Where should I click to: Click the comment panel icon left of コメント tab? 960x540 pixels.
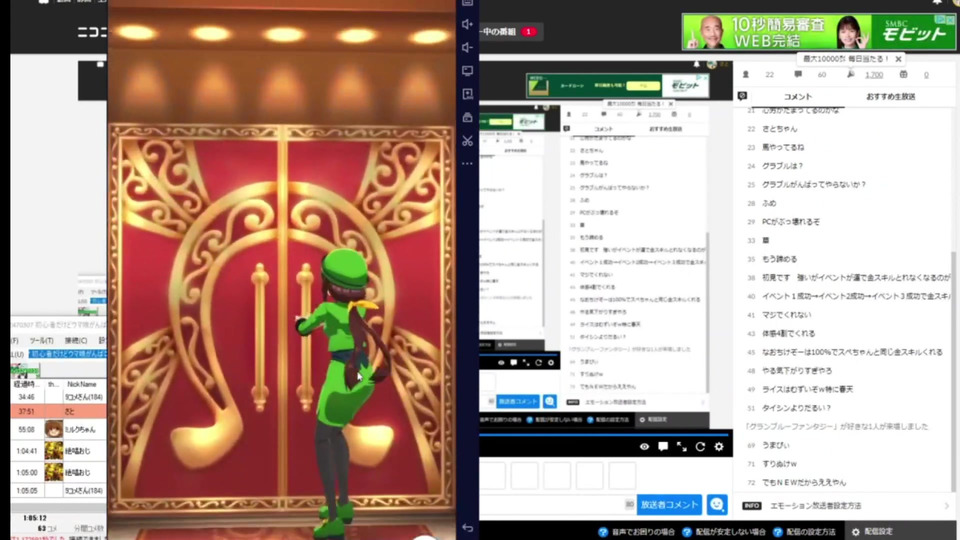pos(742,96)
